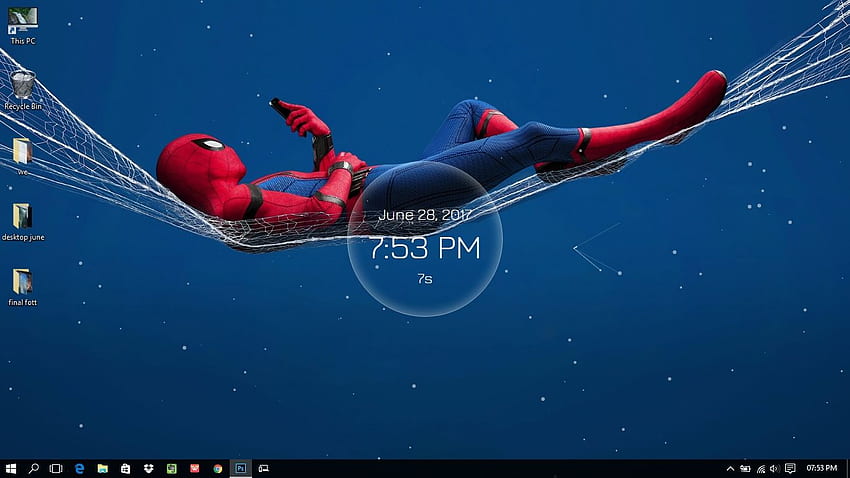
Task: Open Dropbox from the taskbar
Action: 149,469
